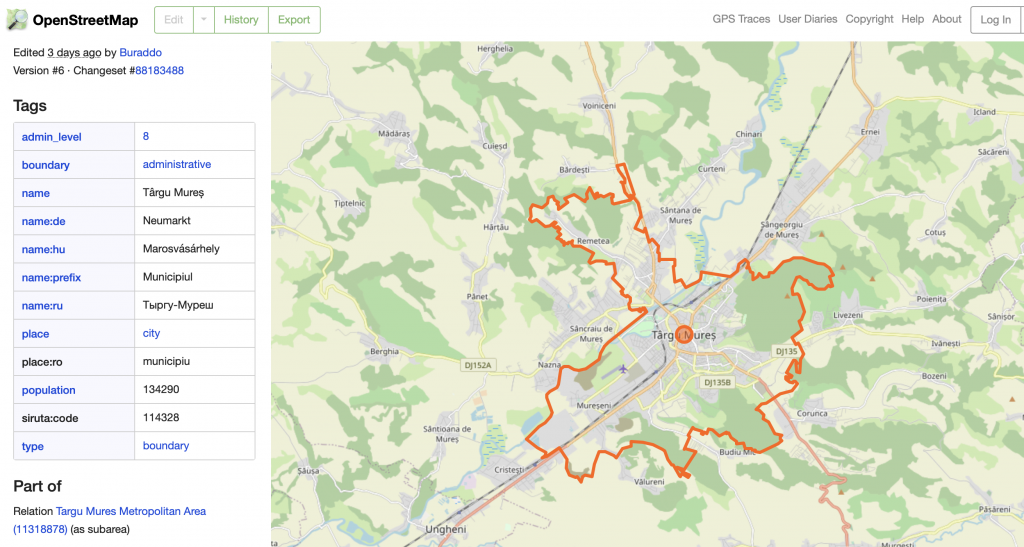The height and width of the screenshot is (547, 1024).
Task: Open admin_level value 8 link
Action: pyautogui.click(x=146, y=136)
